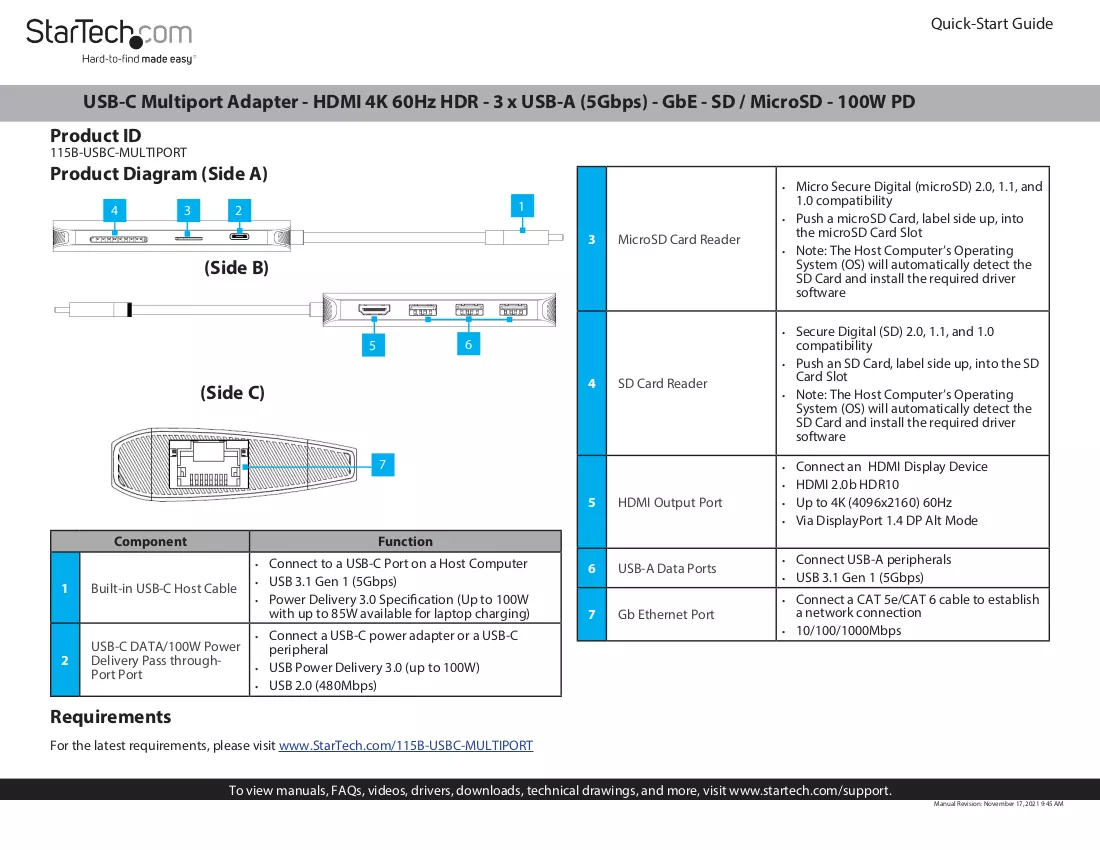
Task: Click the Product ID 115B-USBC-MULTIPORT text
Action: point(119,152)
